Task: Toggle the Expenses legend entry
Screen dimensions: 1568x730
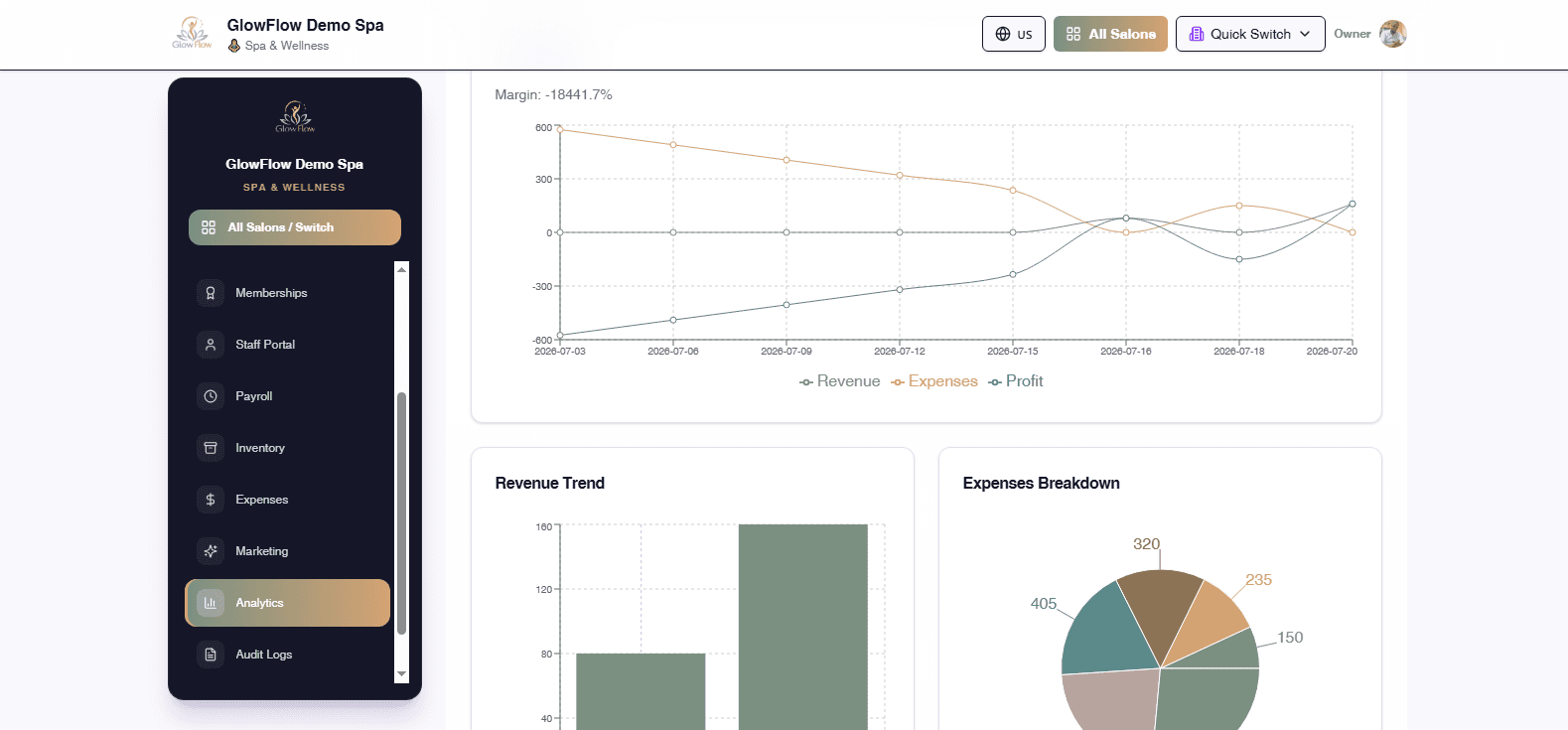Action: coord(934,381)
